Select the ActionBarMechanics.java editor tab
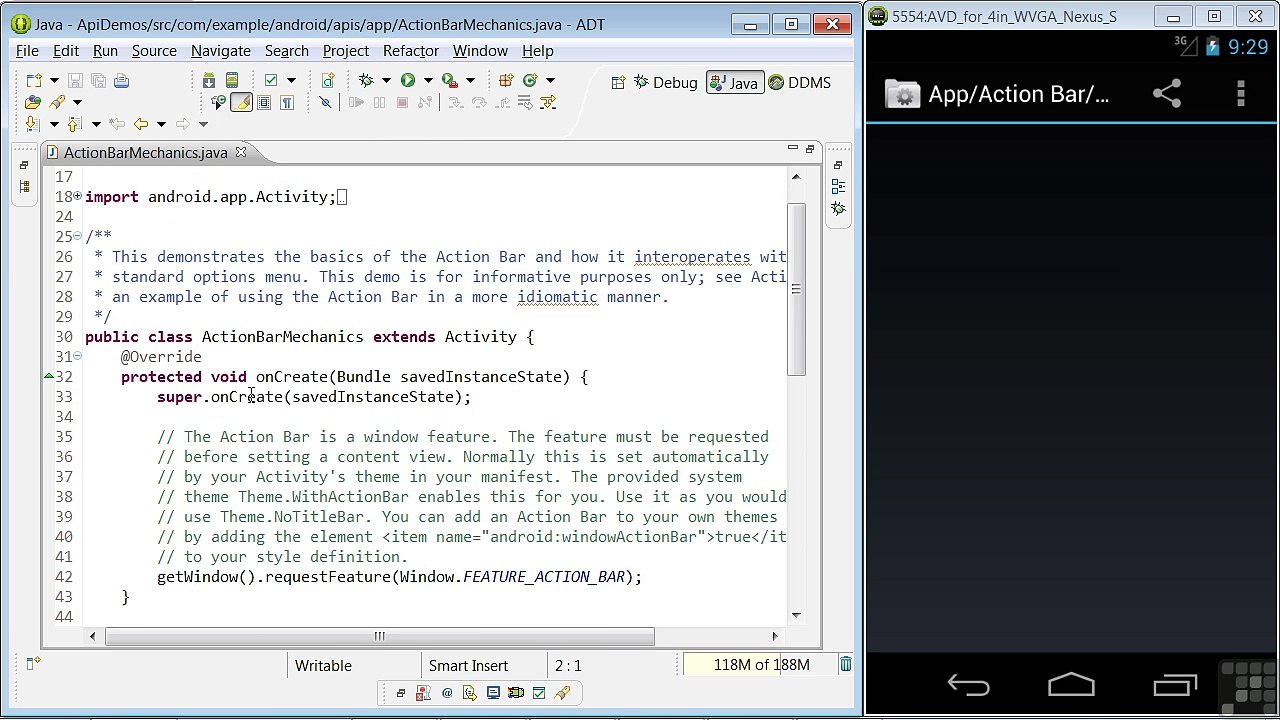 pos(145,153)
